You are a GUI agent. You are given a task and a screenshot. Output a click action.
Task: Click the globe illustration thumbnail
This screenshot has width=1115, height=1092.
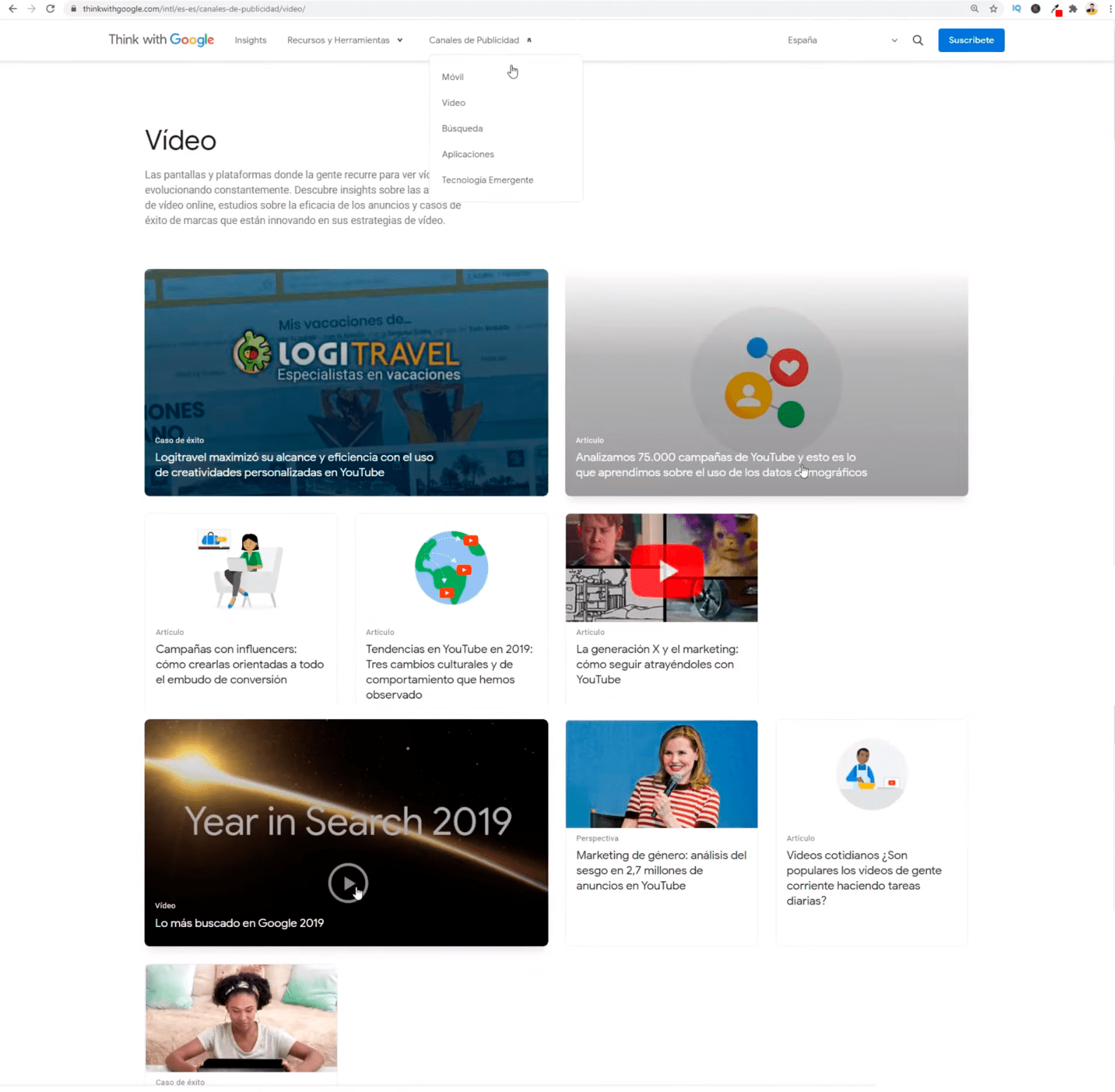click(451, 567)
